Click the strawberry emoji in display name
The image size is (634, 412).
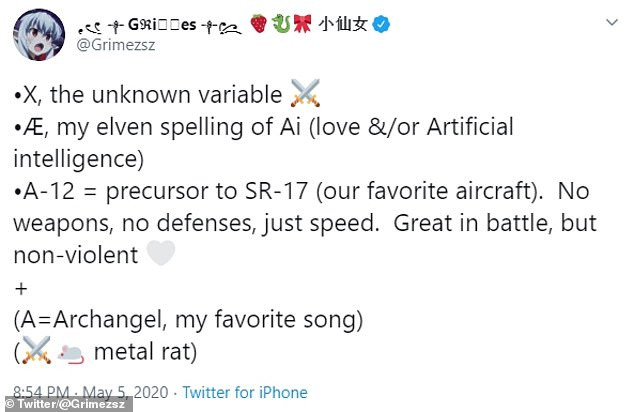(x=259, y=23)
